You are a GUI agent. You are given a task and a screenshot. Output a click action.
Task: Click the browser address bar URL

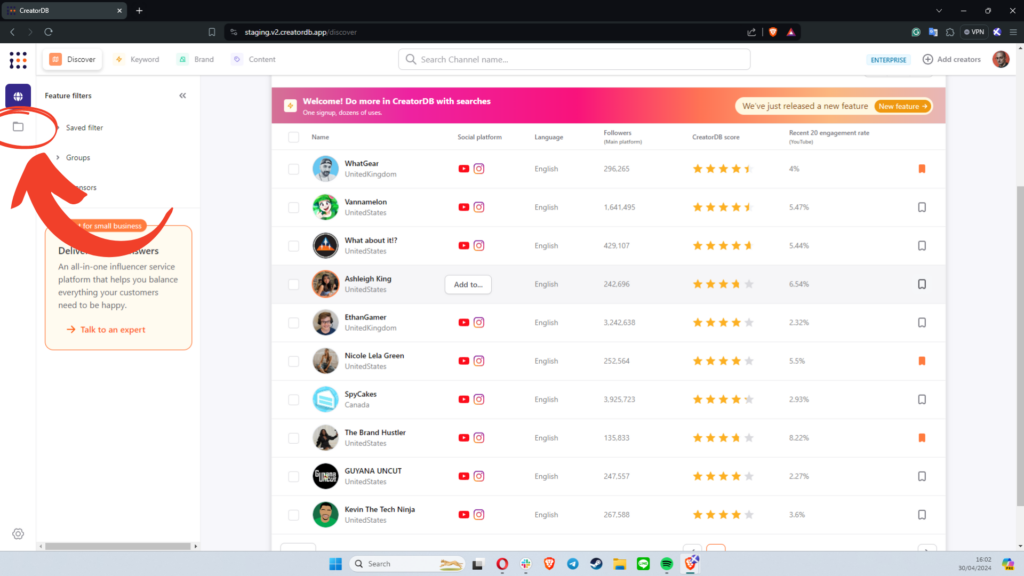pyautogui.click(x=300, y=32)
